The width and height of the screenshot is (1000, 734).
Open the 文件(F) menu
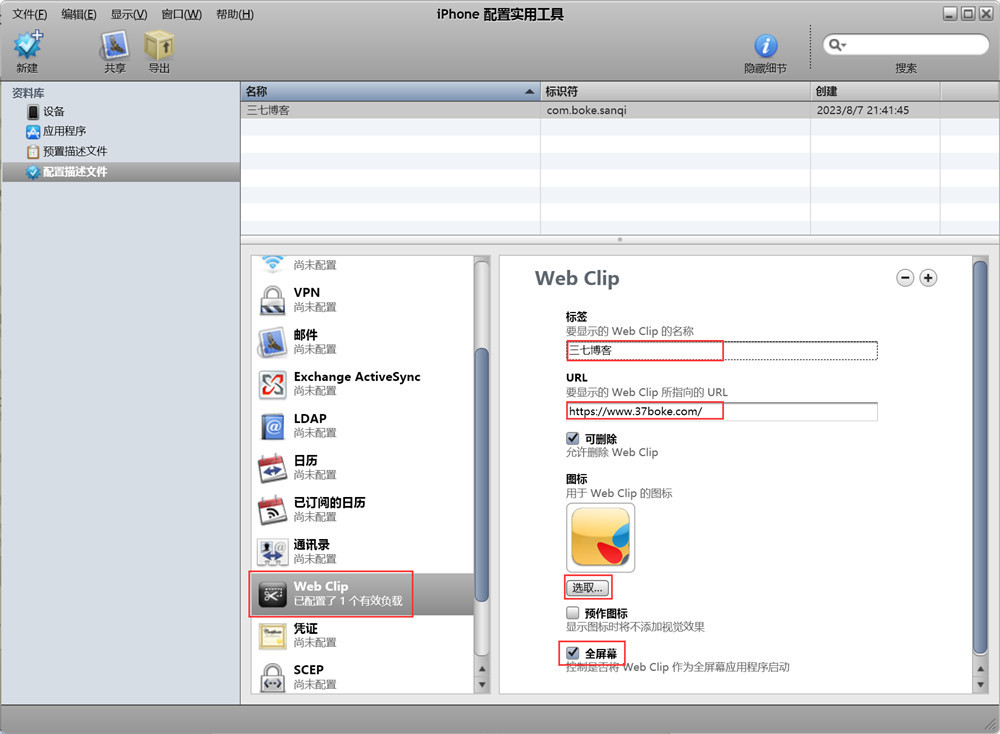point(29,14)
